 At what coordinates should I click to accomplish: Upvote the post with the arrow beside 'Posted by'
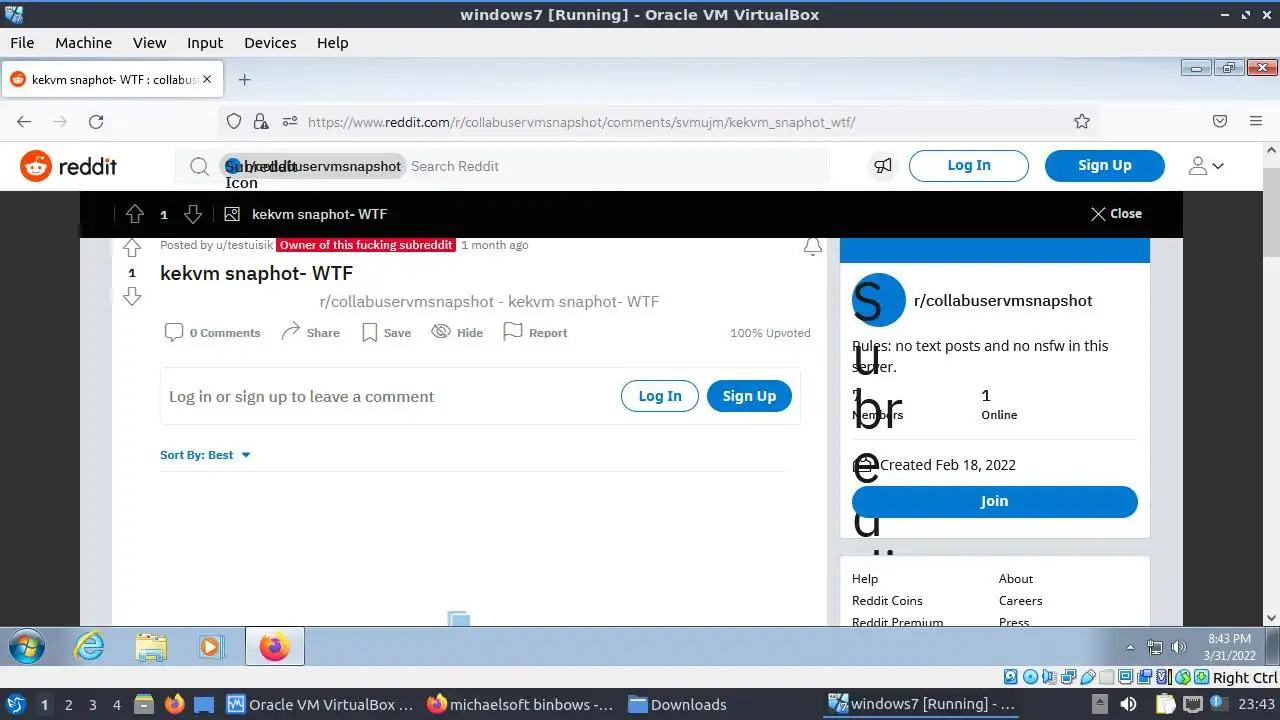pos(132,248)
